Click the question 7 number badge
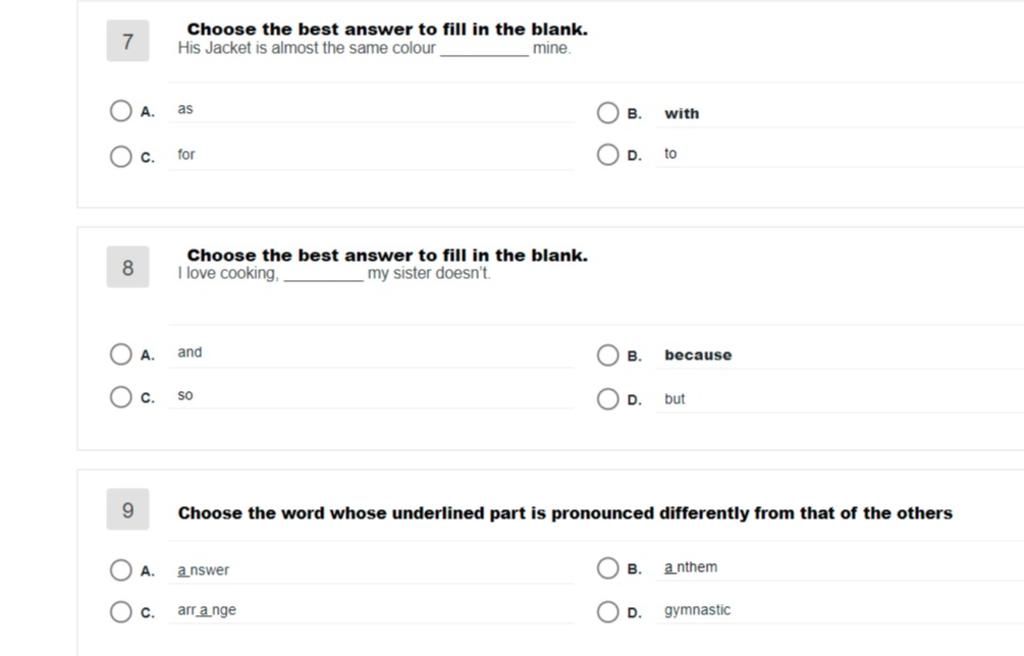The image size is (1024, 656). 128,41
